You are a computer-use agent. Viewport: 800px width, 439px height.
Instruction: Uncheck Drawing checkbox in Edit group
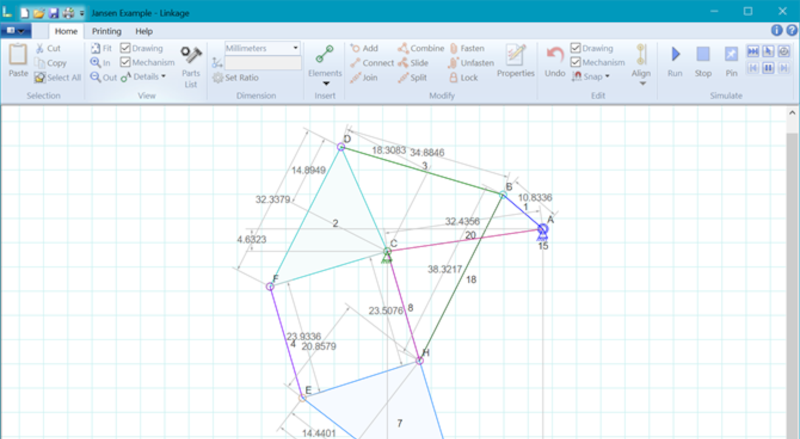coord(576,48)
